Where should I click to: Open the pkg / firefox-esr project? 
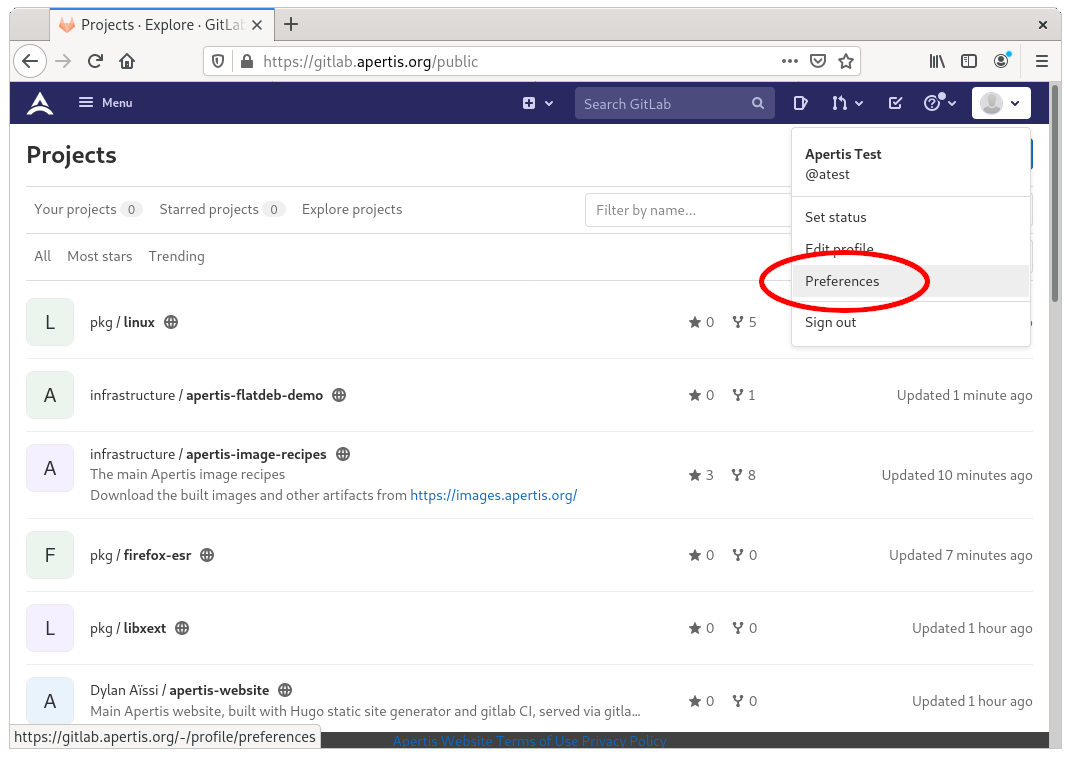(x=141, y=555)
